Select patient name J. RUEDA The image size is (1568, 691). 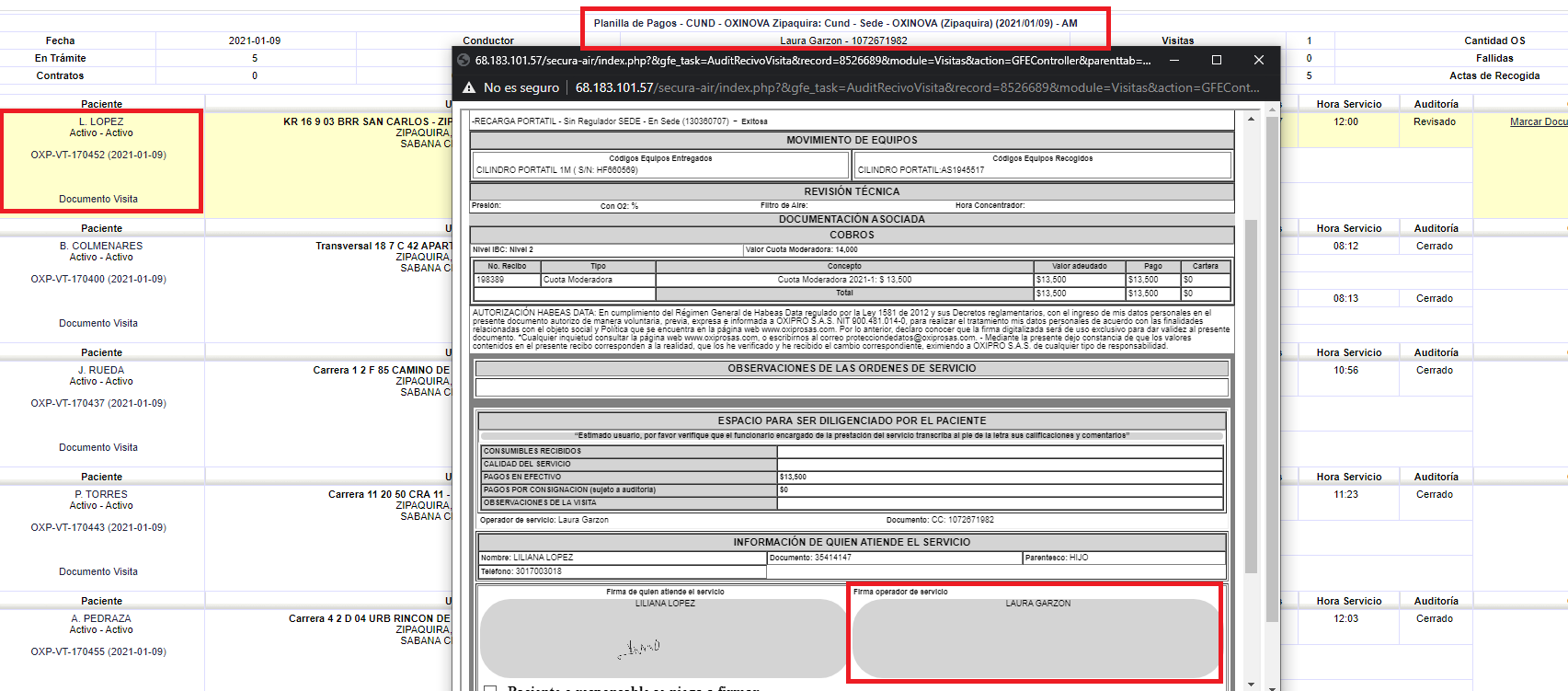(x=101, y=370)
